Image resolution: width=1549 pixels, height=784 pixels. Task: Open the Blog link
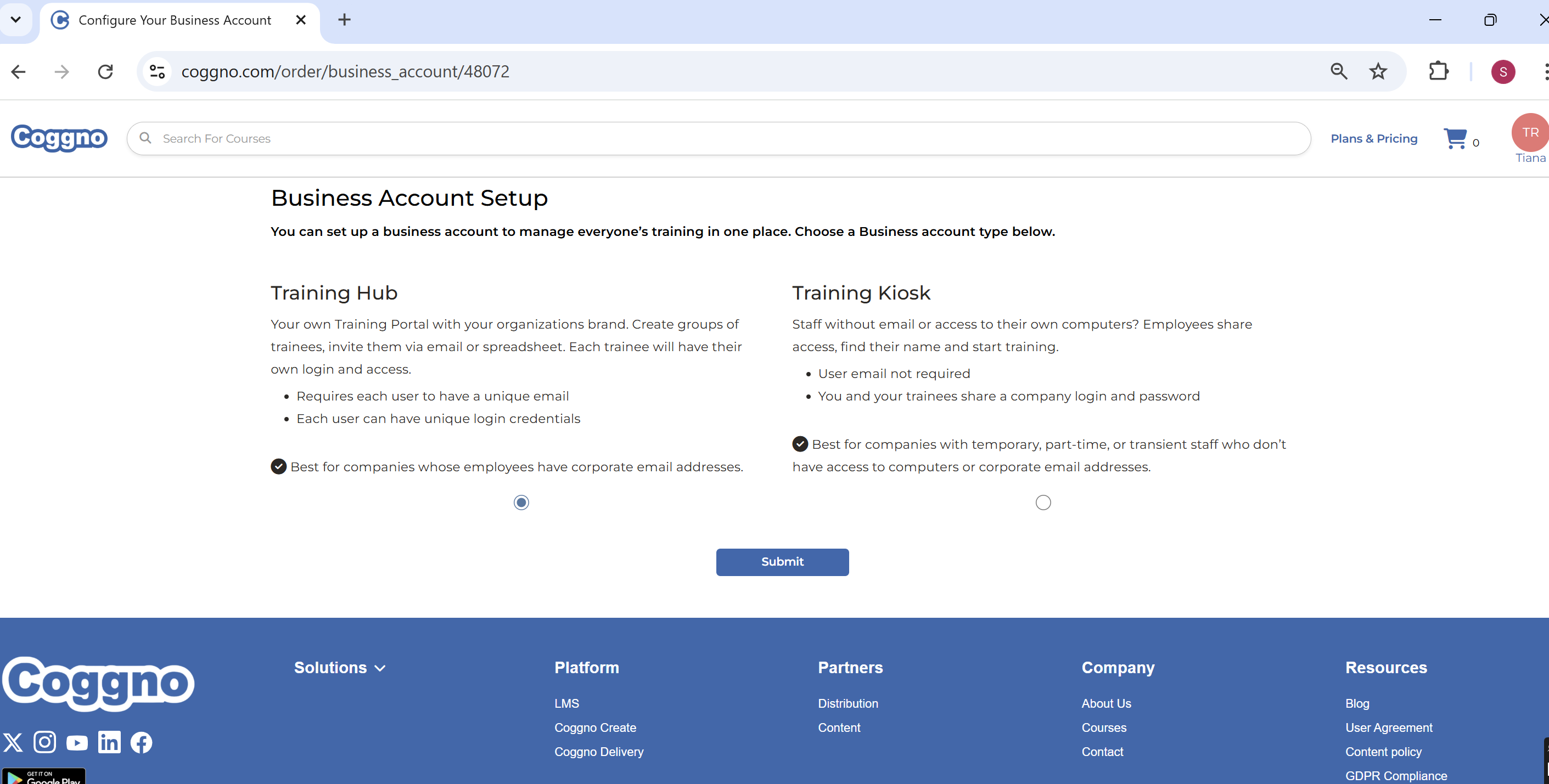(x=1357, y=703)
